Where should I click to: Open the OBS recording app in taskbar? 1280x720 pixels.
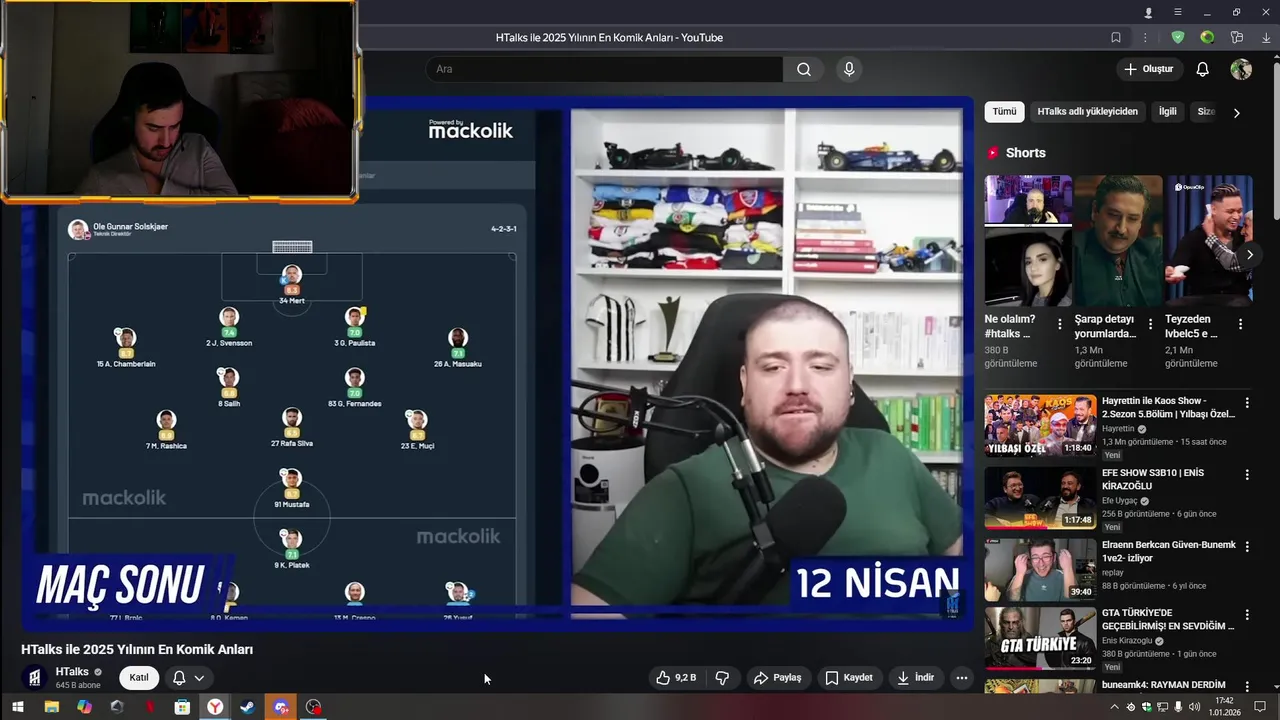point(313,707)
